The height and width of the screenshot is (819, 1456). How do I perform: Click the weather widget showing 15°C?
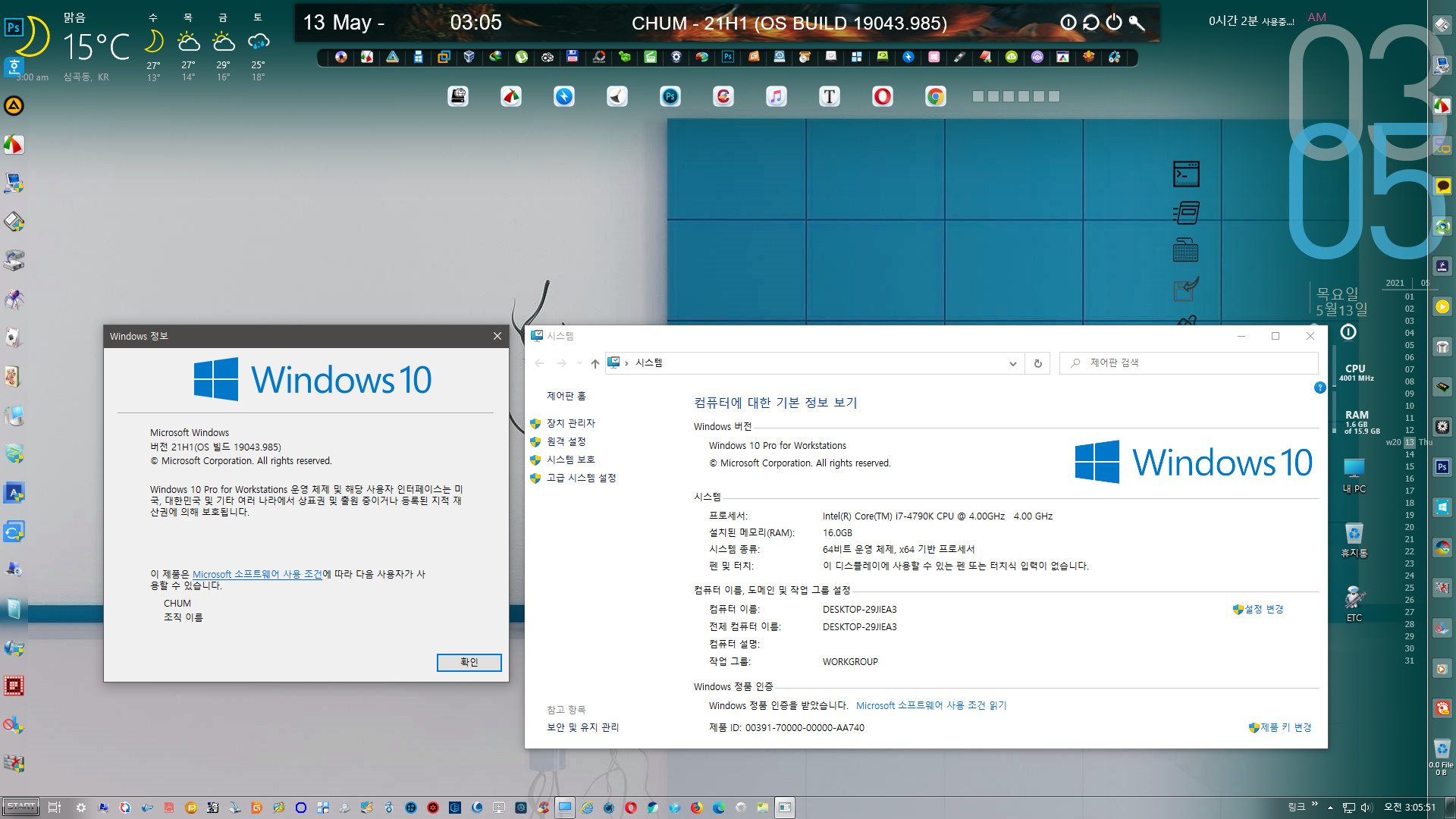96,47
